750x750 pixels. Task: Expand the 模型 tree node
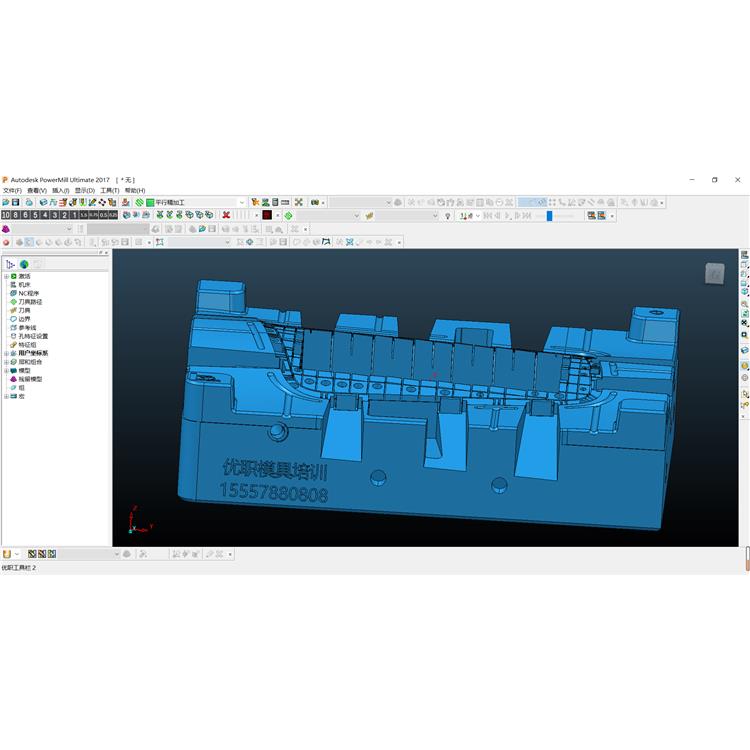[x=6, y=371]
